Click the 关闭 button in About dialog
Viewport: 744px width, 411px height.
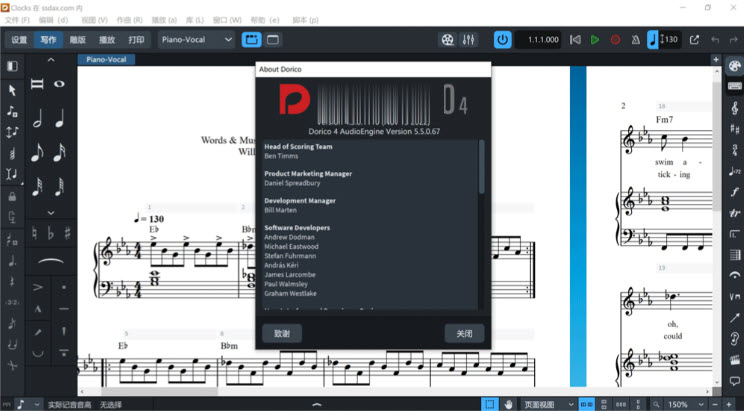coord(464,333)
